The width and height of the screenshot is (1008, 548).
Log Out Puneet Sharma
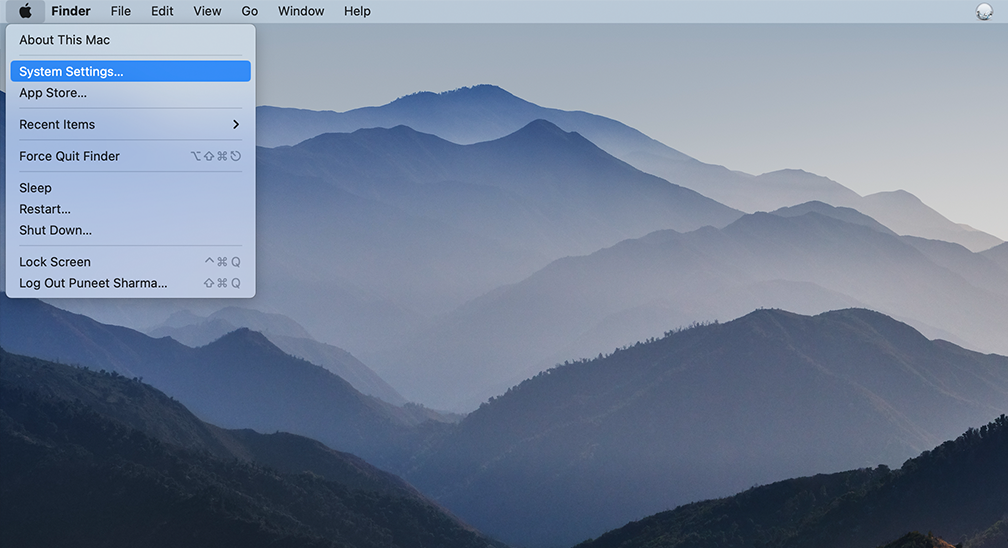pos(93,283)
